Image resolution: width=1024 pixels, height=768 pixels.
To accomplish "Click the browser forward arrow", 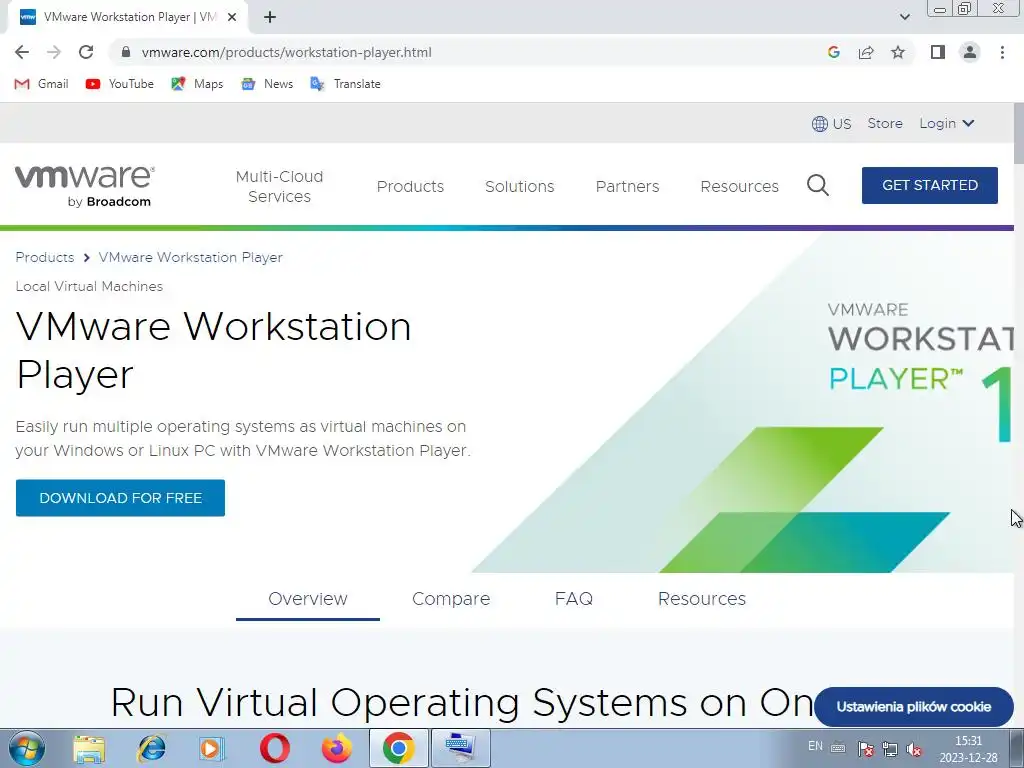I will (x=54, y=52).
